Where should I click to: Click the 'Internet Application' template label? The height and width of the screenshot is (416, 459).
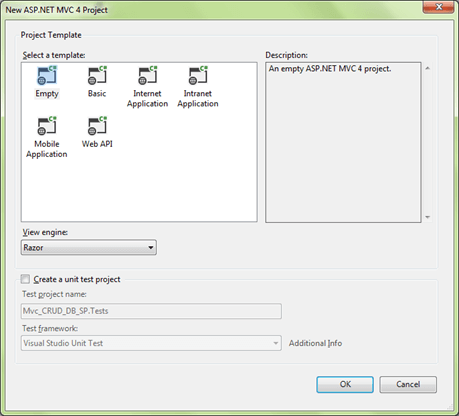pos(147,99)
